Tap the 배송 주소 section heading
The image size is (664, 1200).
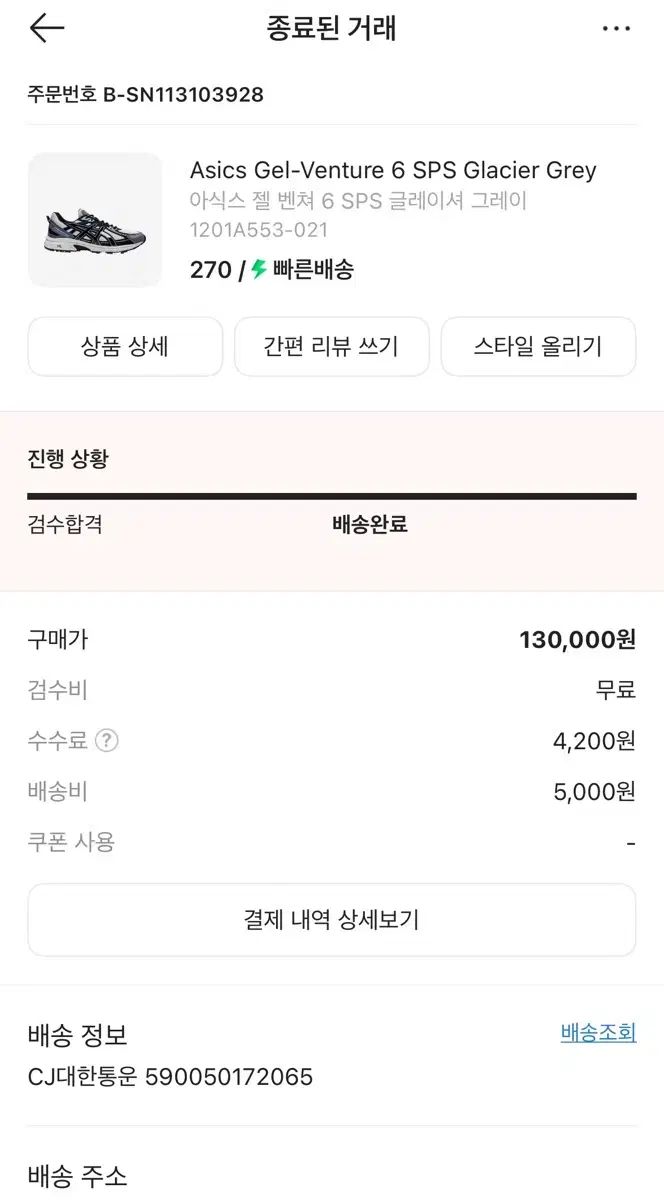[x=78, y=1176]
